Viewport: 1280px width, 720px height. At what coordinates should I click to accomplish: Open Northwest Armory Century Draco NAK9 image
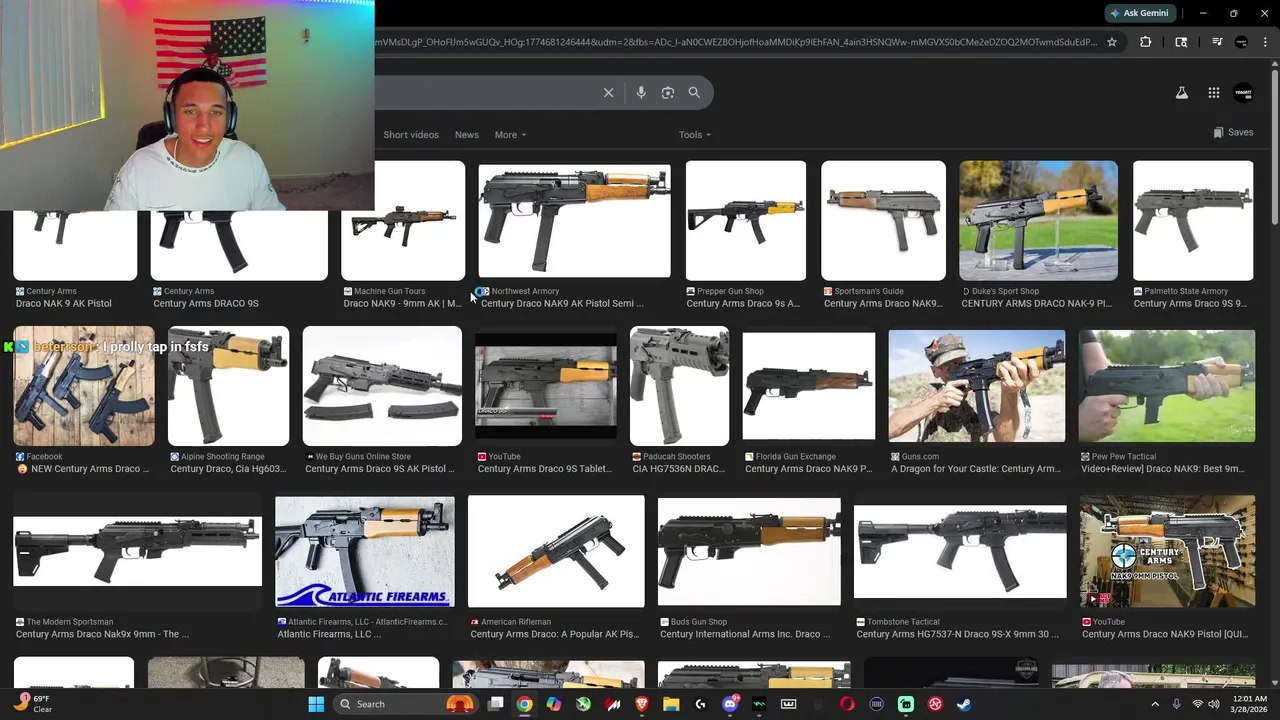coord(574,220)
